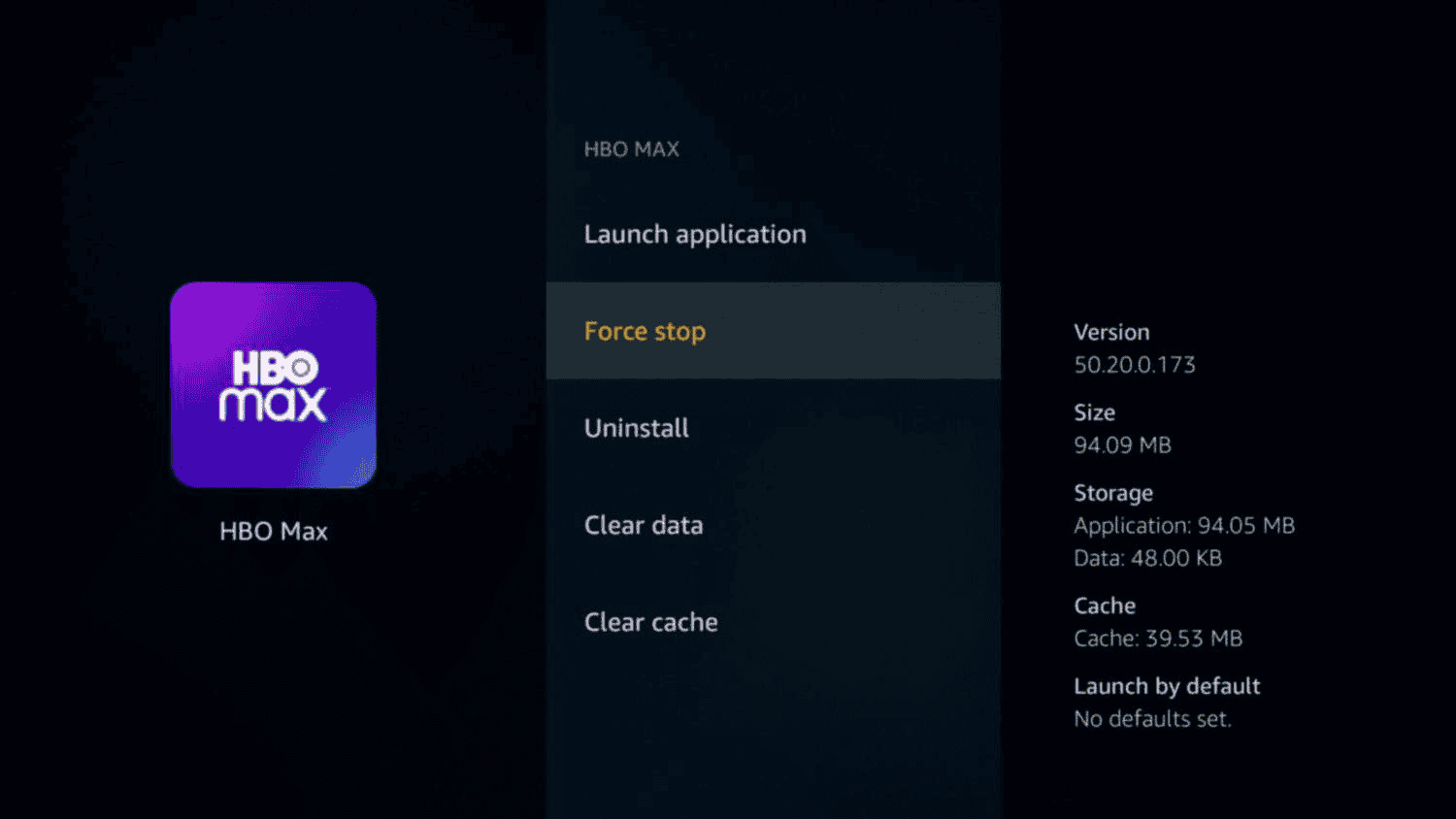Select the Version 50.20.0.173 entry

click(1134, 348)
